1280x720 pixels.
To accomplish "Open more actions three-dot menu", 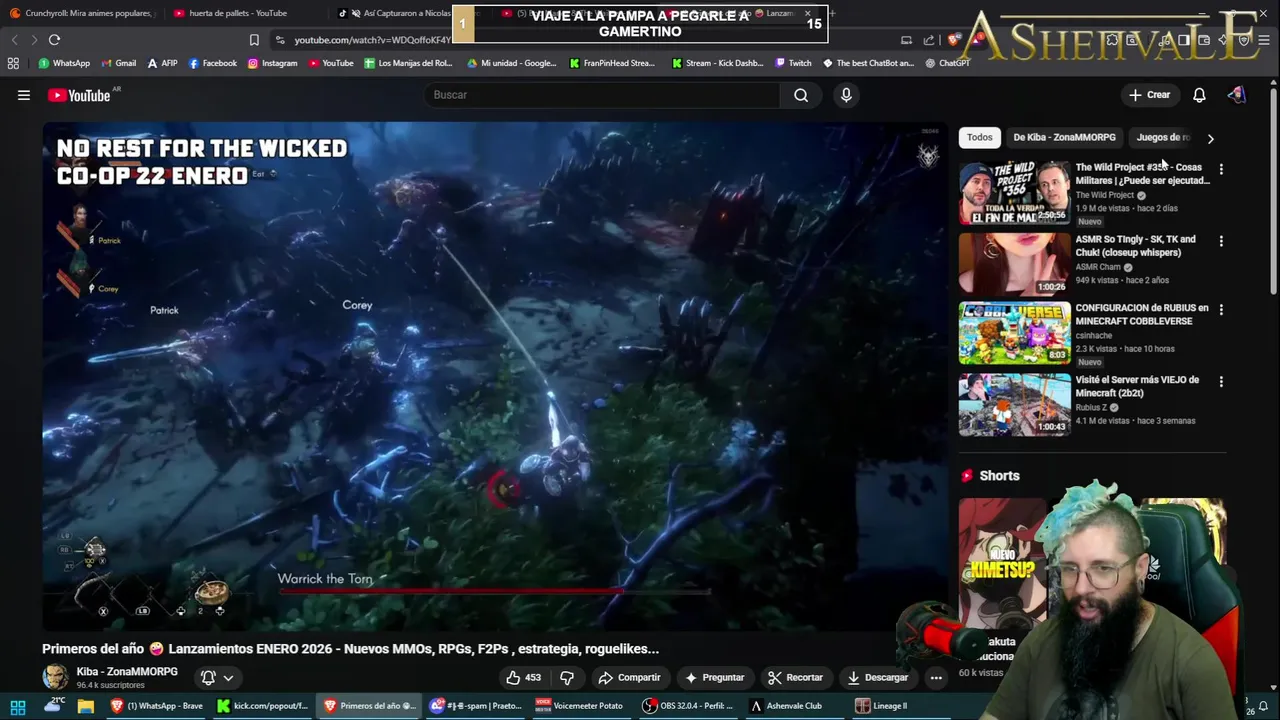I will [x=936, y=677].
